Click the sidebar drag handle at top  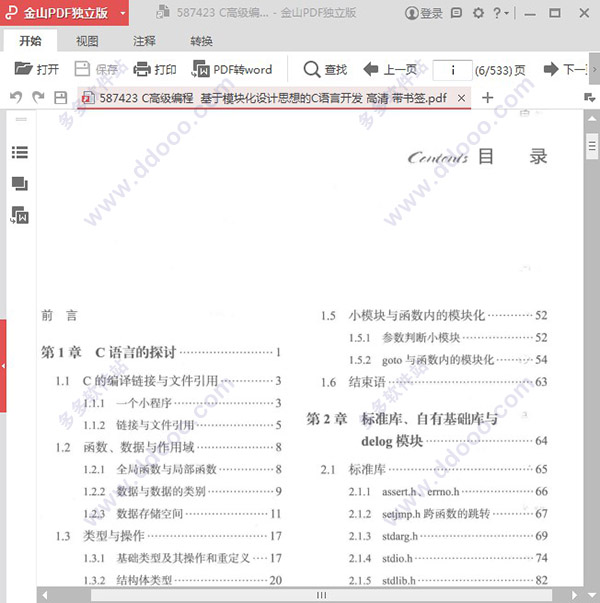coord(21,120)
